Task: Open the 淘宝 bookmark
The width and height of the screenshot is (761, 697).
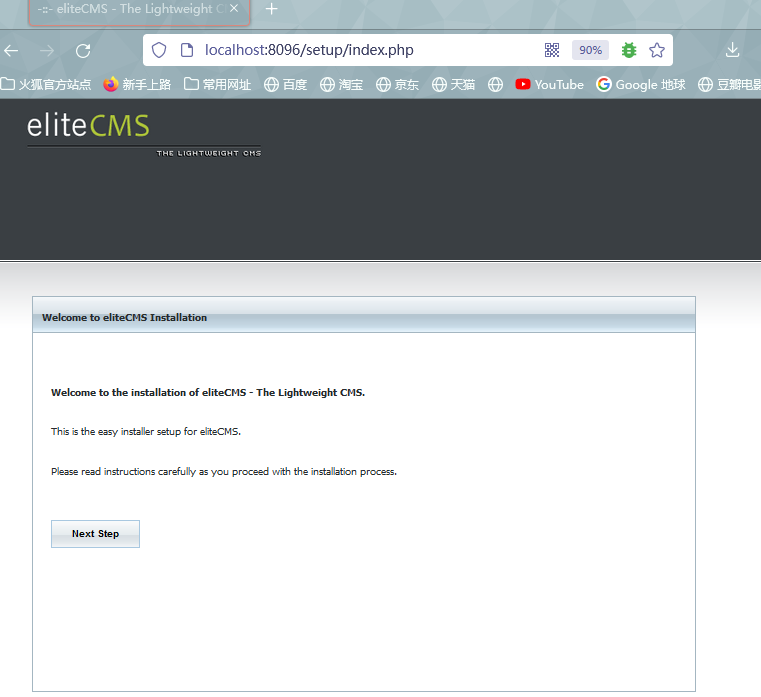Action: click(x=341, y=84)
